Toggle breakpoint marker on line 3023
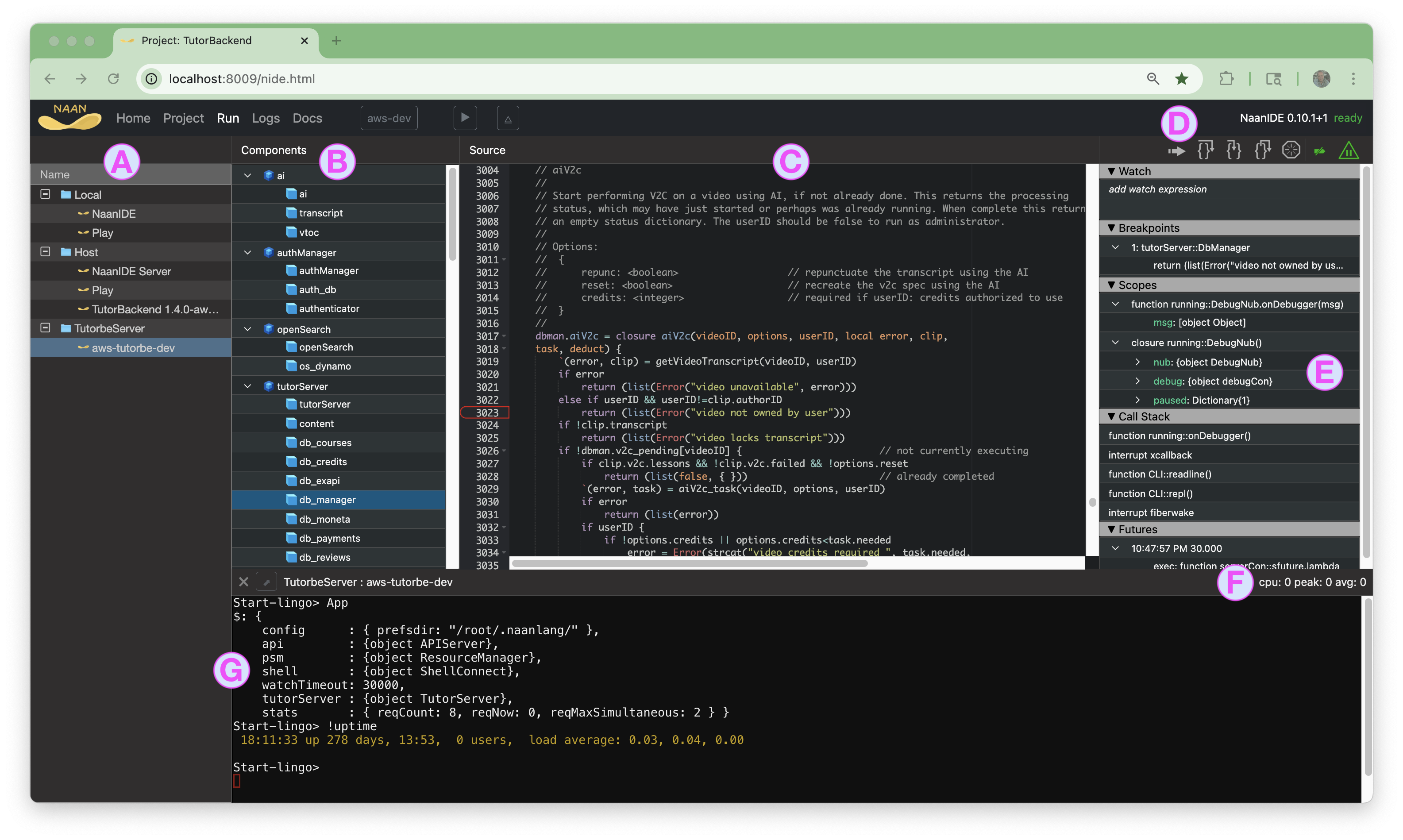Viewport: 1403px width, 840px height. [x=486, y=412]
